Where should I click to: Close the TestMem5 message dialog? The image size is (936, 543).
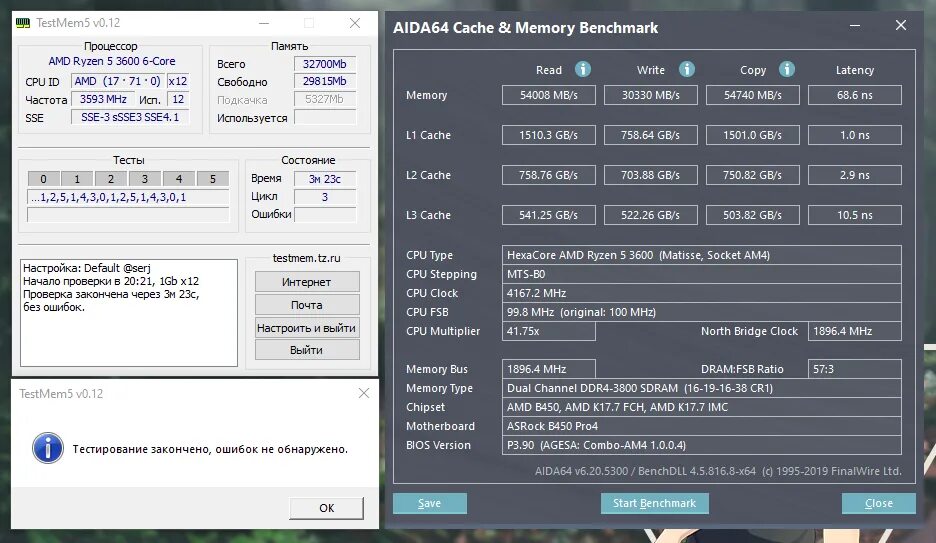coord(364,393)
